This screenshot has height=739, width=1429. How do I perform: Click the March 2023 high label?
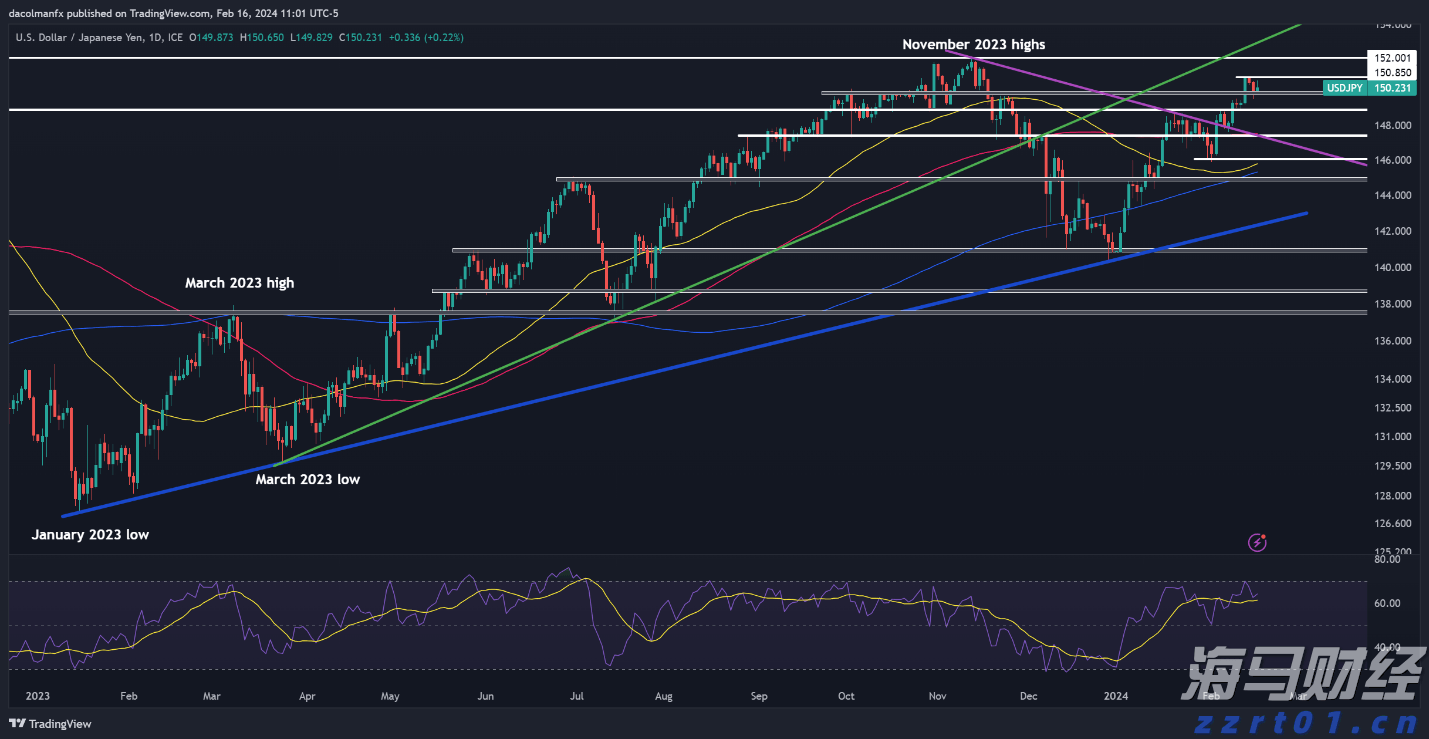tap(238, 283)
